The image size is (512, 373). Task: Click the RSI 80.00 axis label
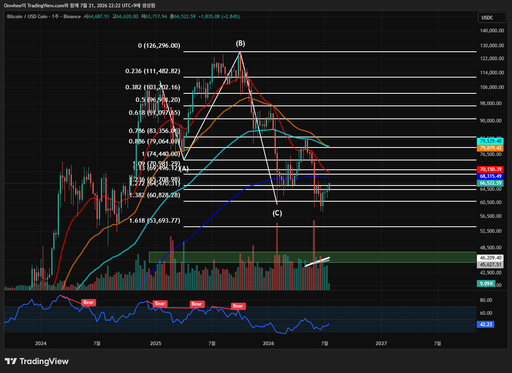coord(486,300)
